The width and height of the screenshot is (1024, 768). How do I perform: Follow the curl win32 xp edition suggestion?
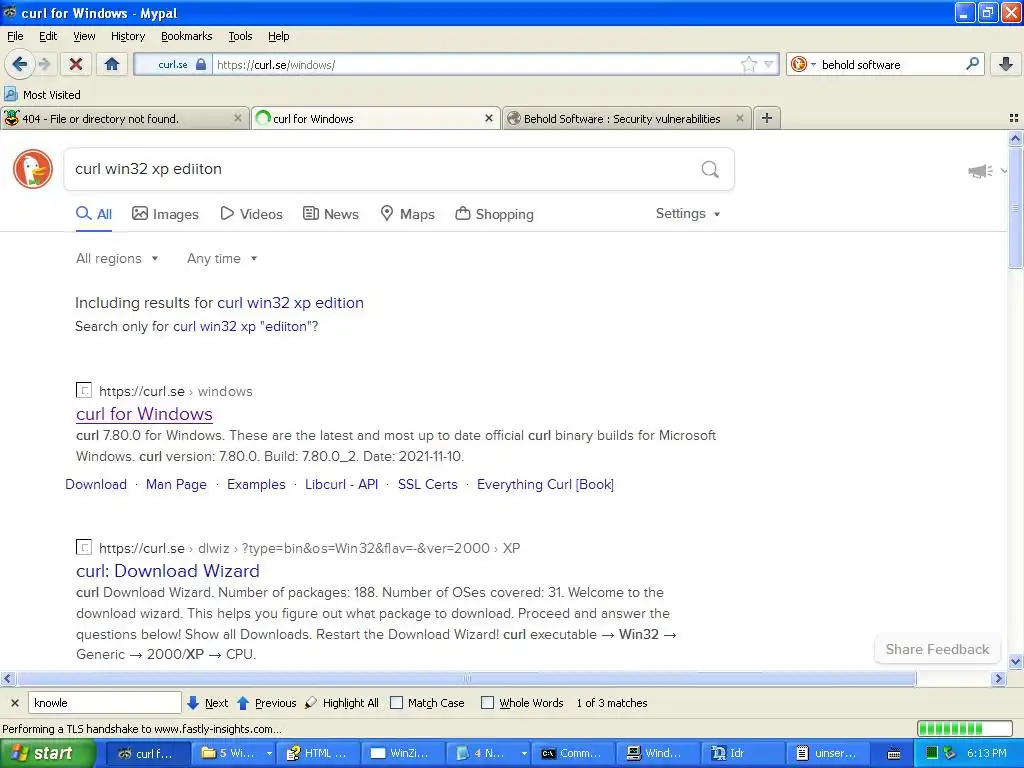click(290, 302)
